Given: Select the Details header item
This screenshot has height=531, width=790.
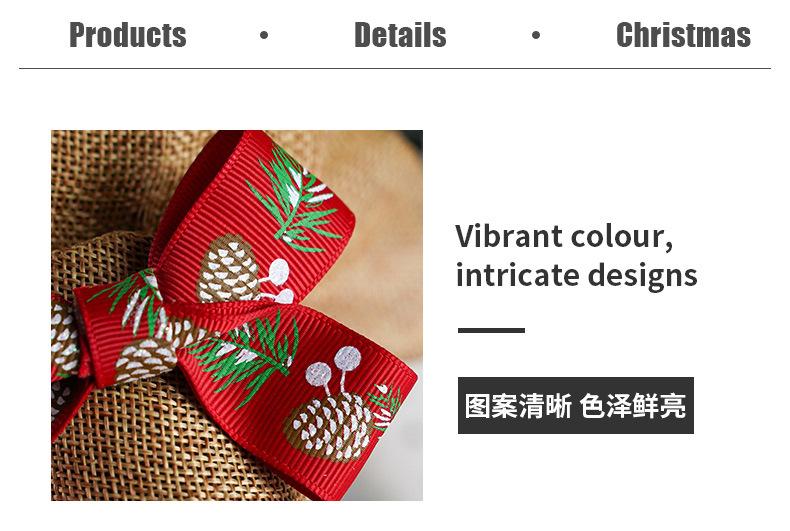Looking at the screenshot, I should tap(400, 35).
